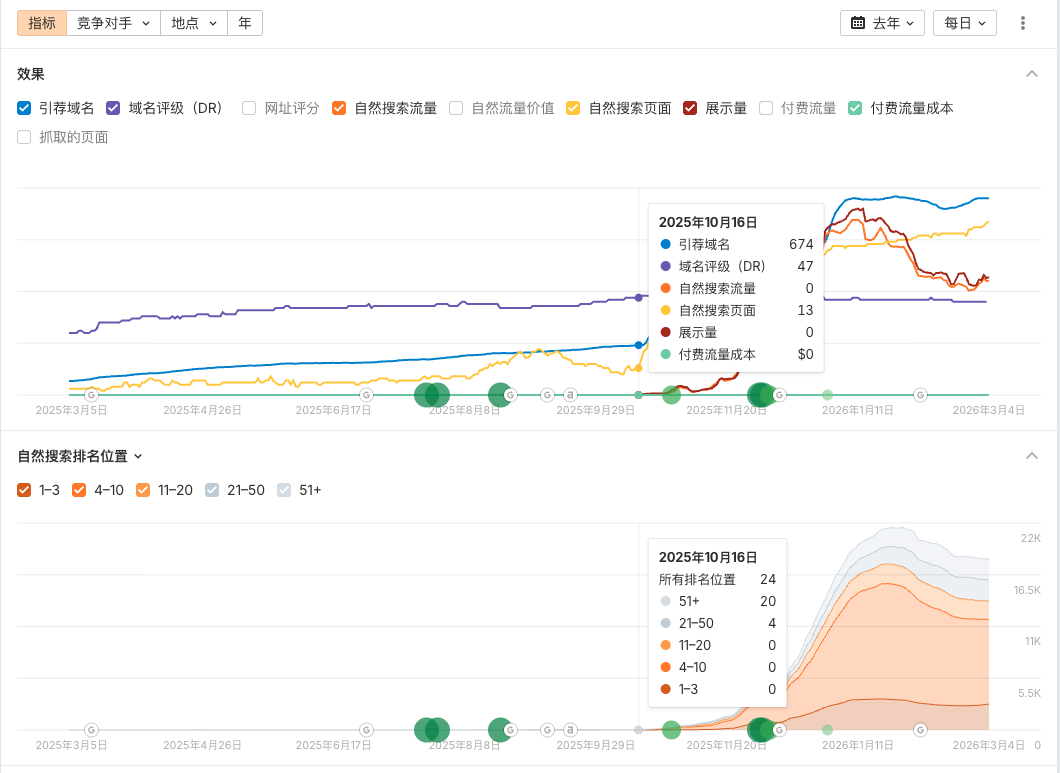
Task: Click overlapping green circles left of 2025年8月8日 in 效果 chart
Action: point(432,395)
